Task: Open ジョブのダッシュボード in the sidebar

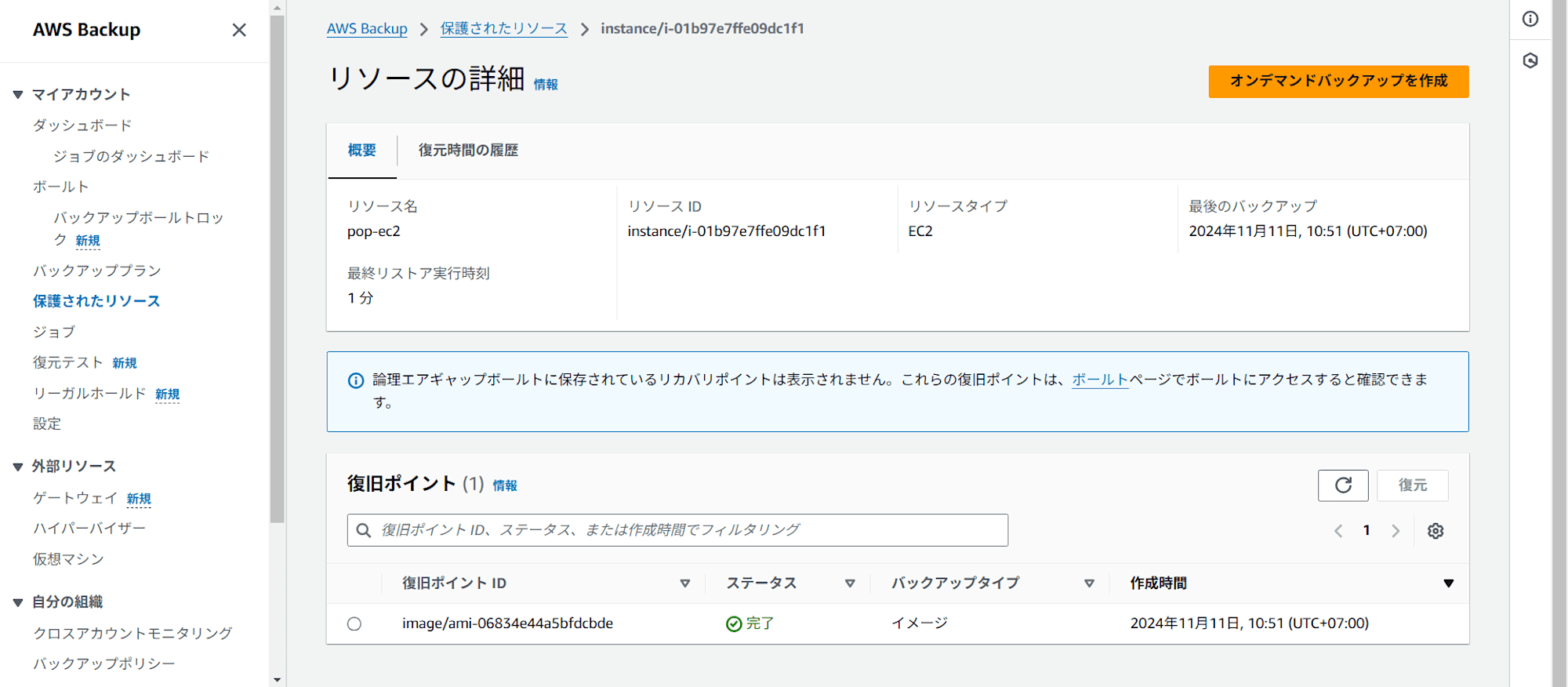Action: pyautogui.click(x=132, y=156)
